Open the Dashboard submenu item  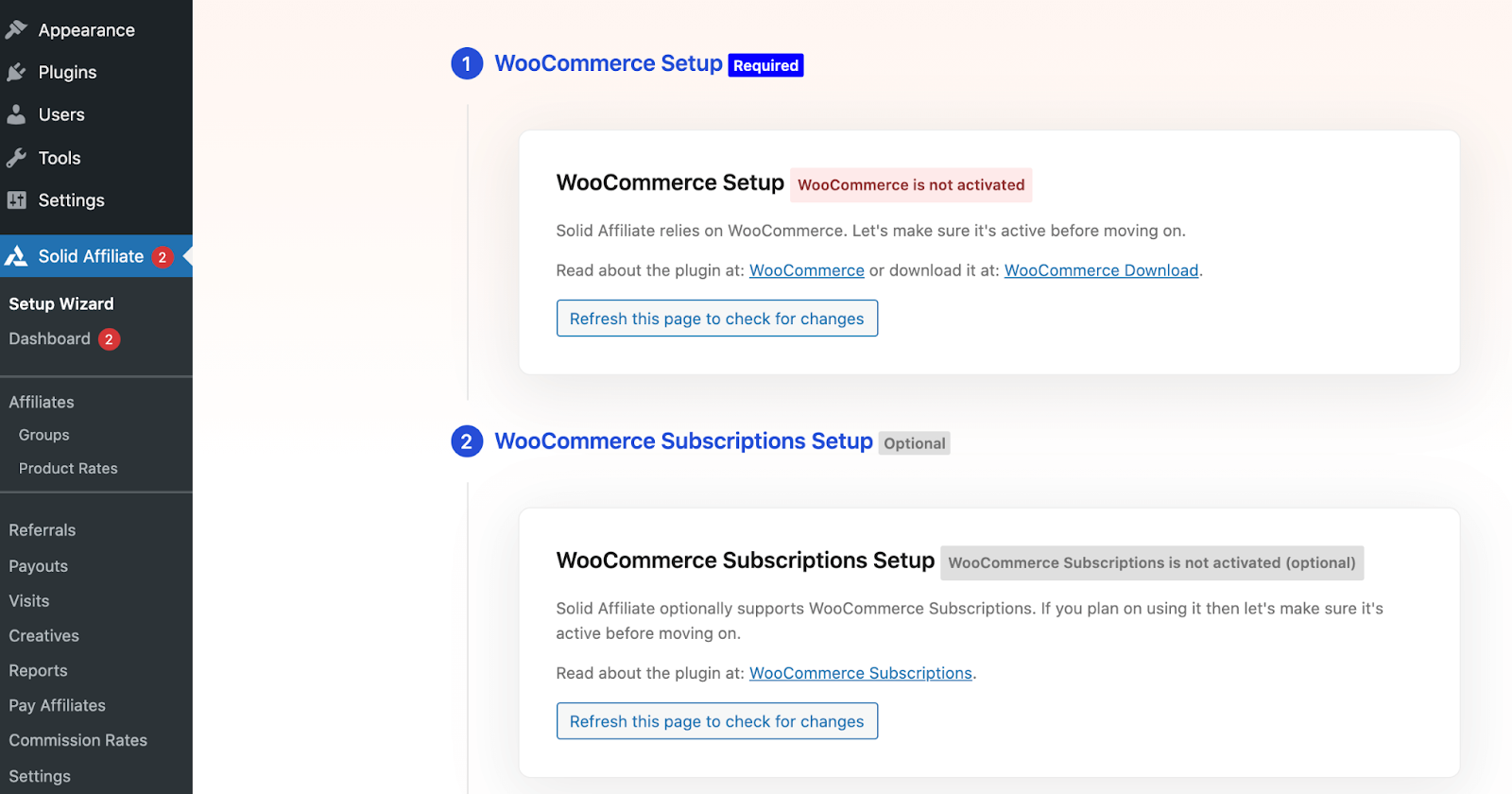tap(49, 338)
